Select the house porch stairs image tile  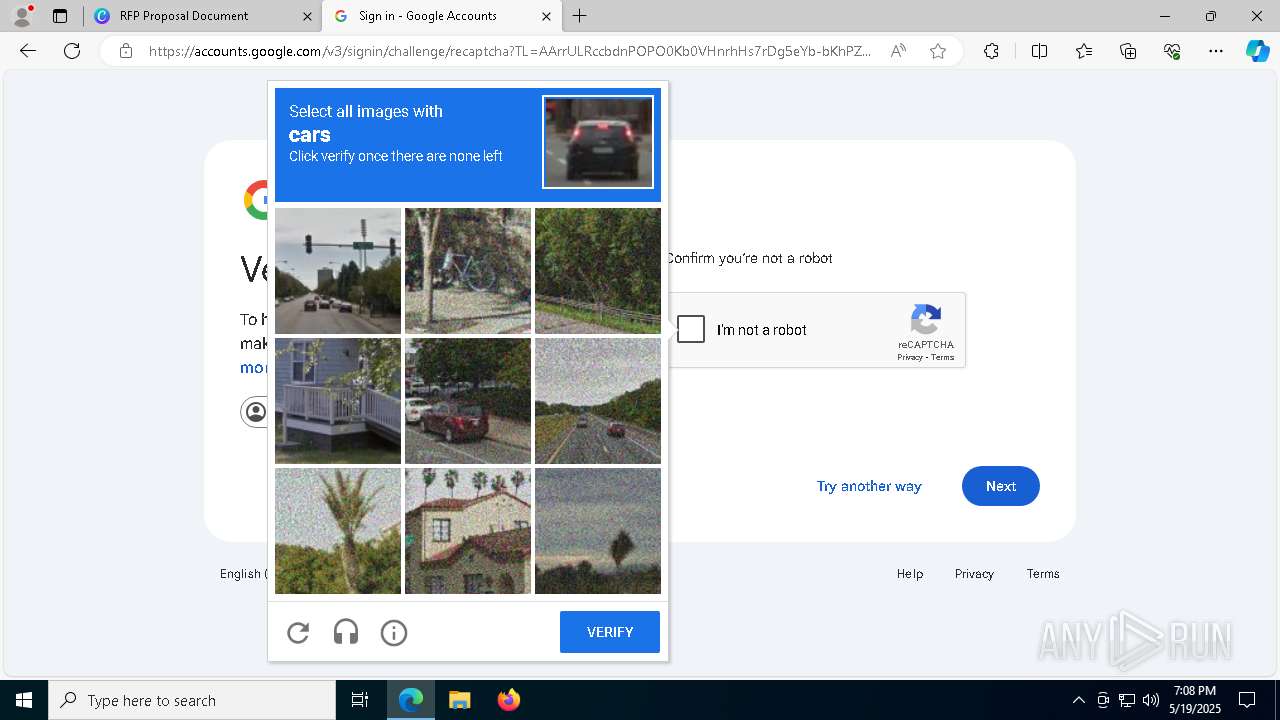(x=338, y=401)
